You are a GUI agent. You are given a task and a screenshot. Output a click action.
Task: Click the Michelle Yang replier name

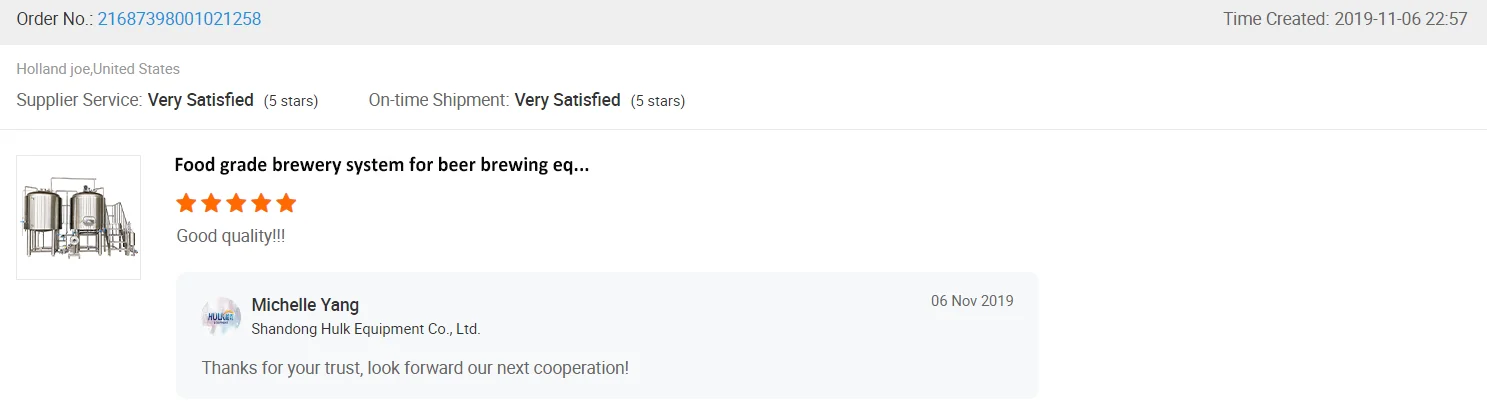click(305, 305)
